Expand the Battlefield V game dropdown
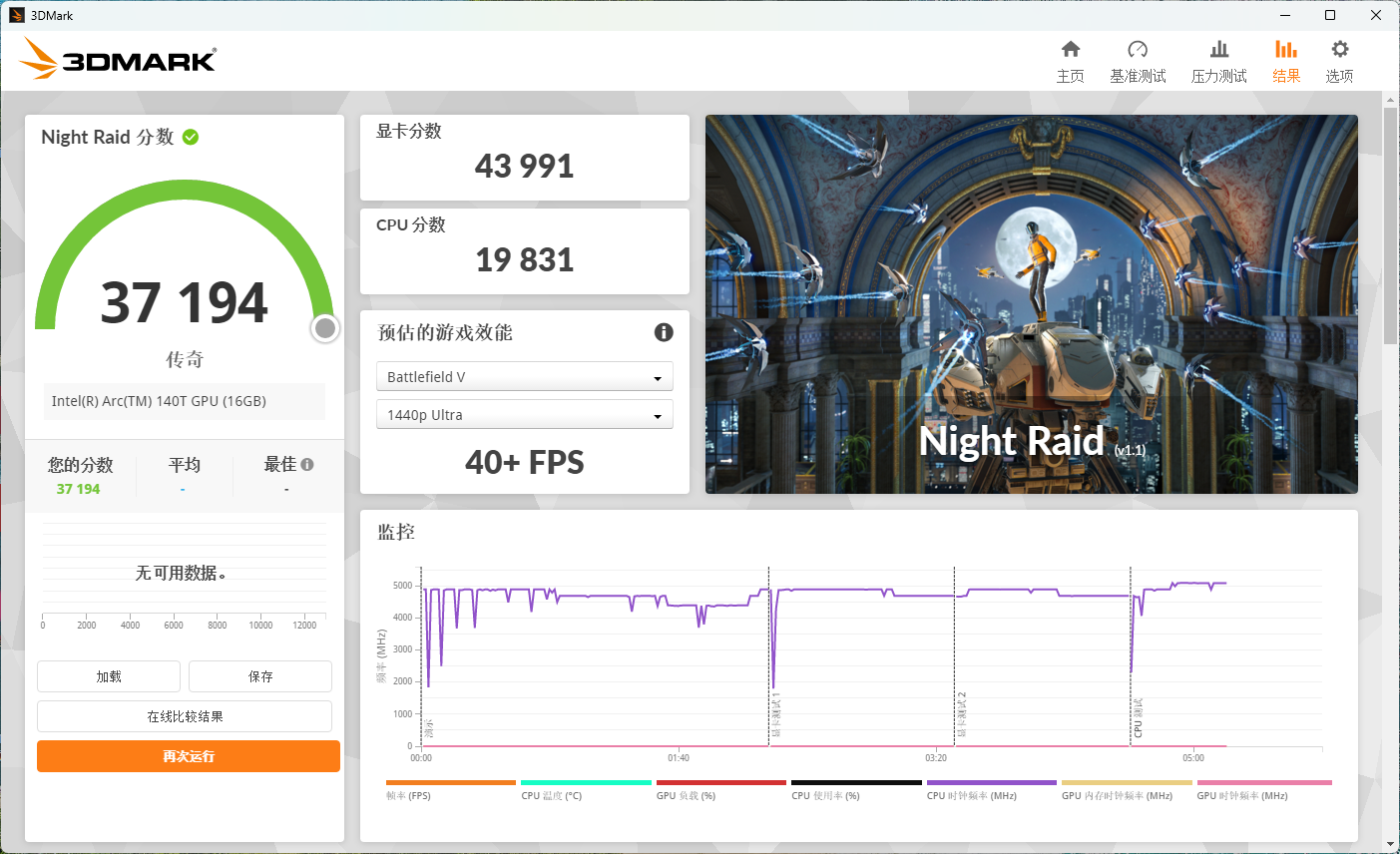1400x854 pixels. click(x=524, y=377)
